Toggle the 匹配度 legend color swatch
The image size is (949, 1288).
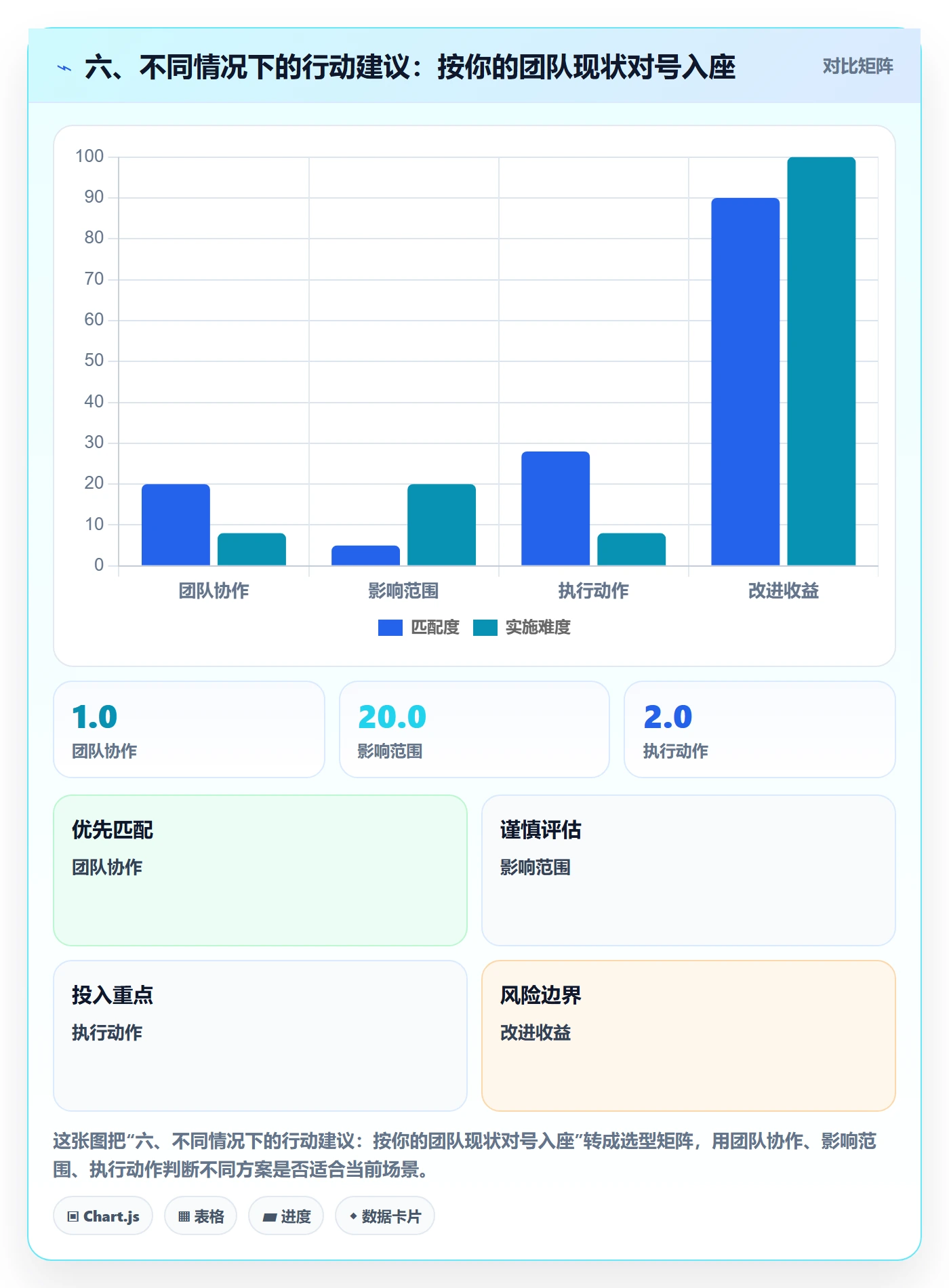(390, 628)
